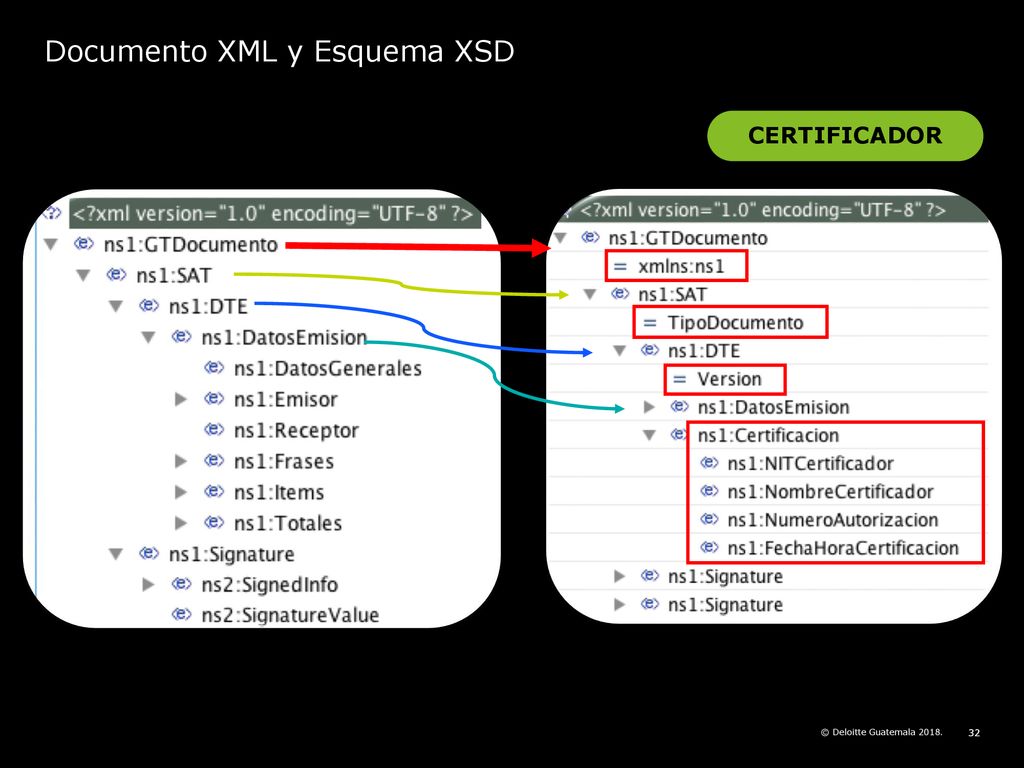Click XML declaration icon in left panel
Screen dimensions: 1024x768
(x=52, y=213)
